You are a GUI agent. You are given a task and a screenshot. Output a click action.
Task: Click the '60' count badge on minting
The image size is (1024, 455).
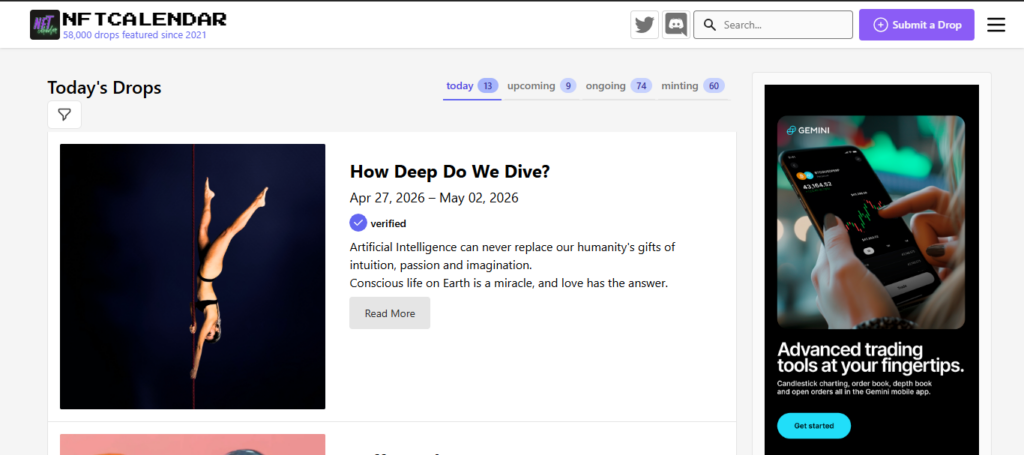pyautogui.click(x=714, y=86)
